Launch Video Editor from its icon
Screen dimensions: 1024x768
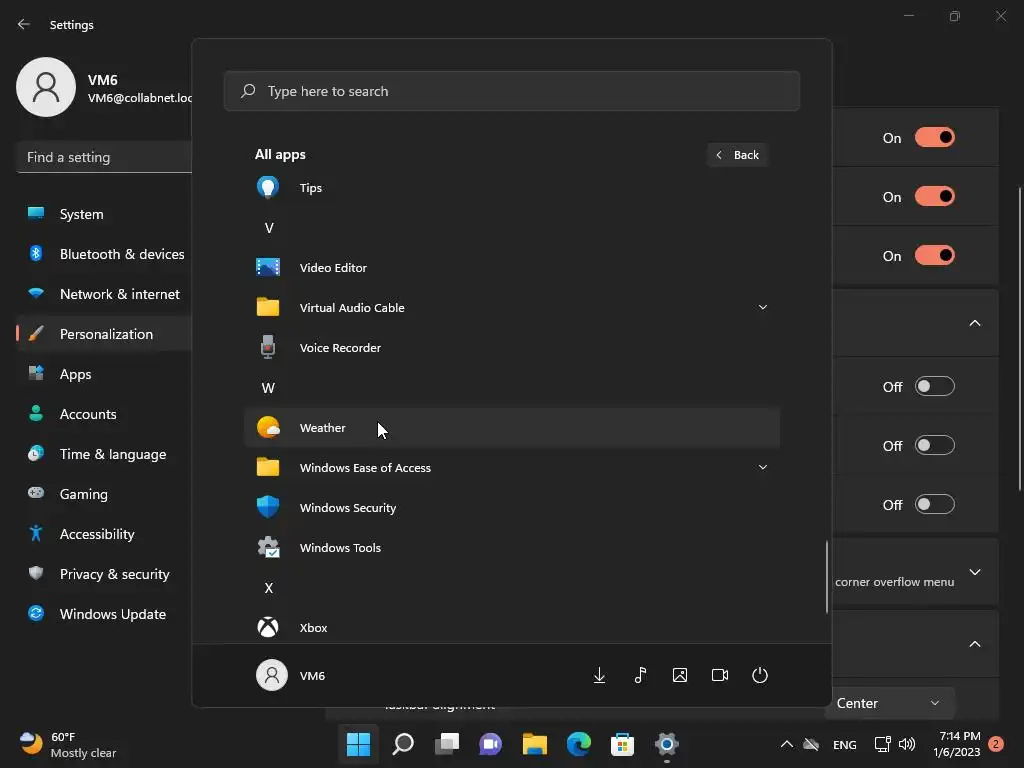click(268, 267)
